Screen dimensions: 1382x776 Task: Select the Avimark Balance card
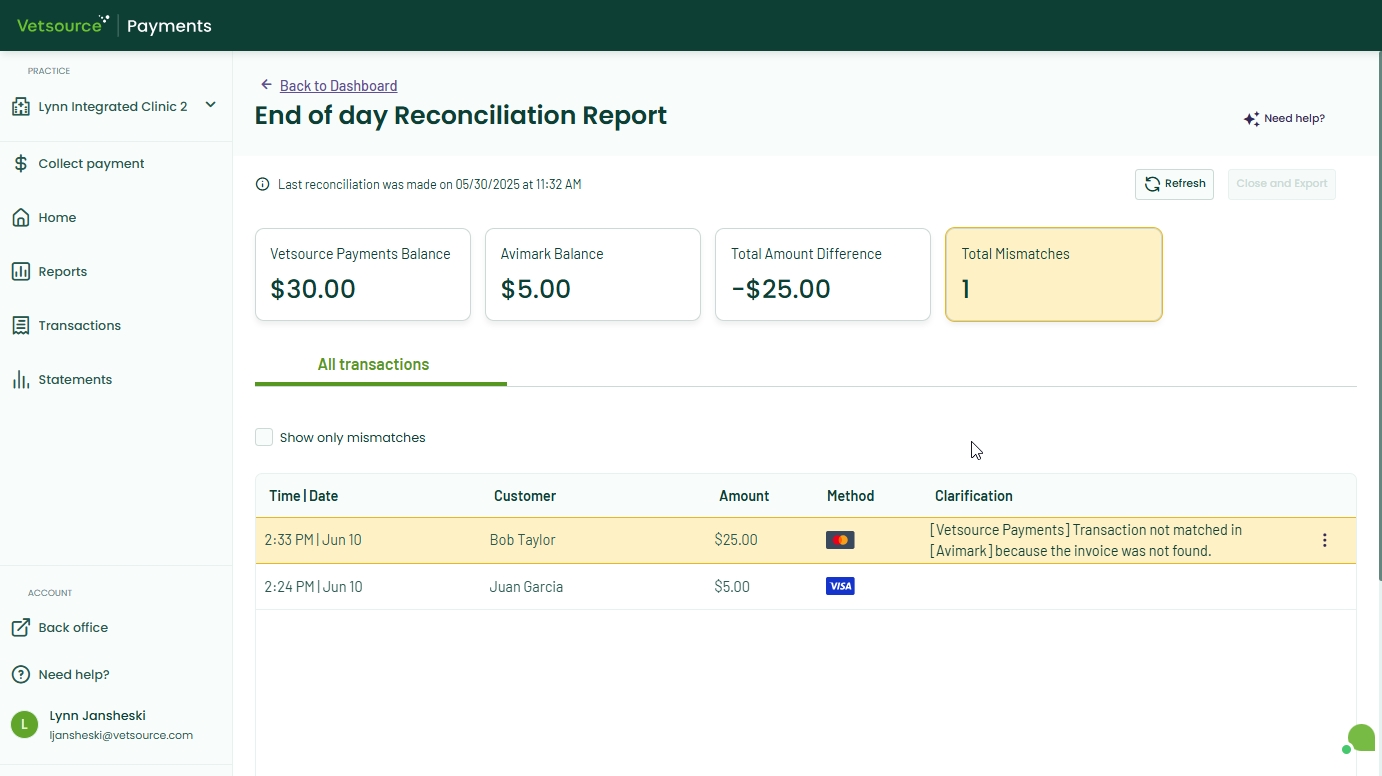click(x=593, y=275)
